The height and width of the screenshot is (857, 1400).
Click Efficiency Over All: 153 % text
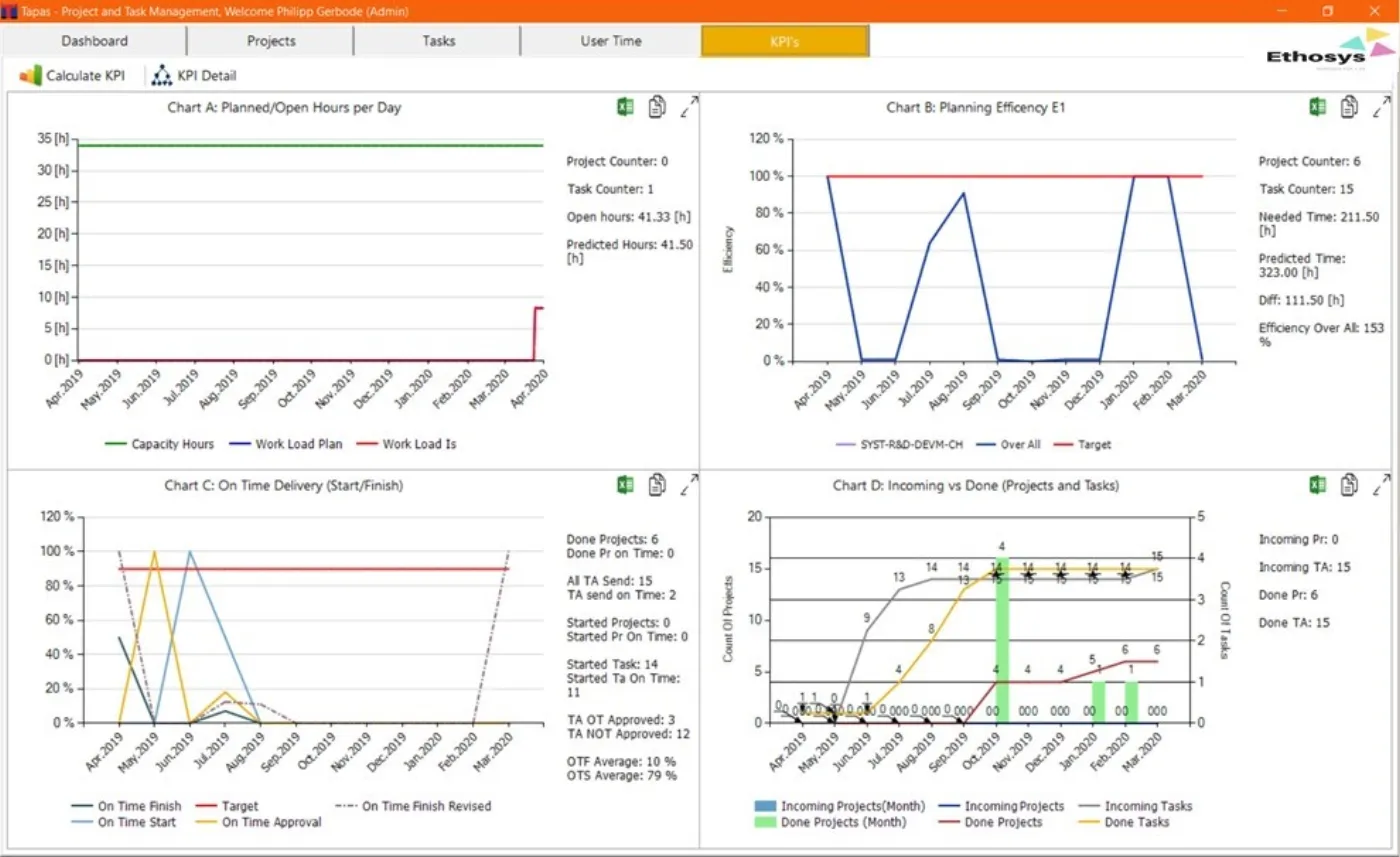1321,334
